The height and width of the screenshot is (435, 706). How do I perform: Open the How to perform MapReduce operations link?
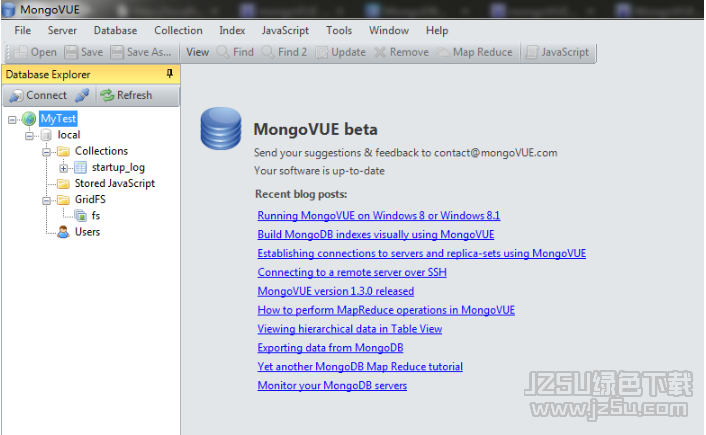point(386,310)
